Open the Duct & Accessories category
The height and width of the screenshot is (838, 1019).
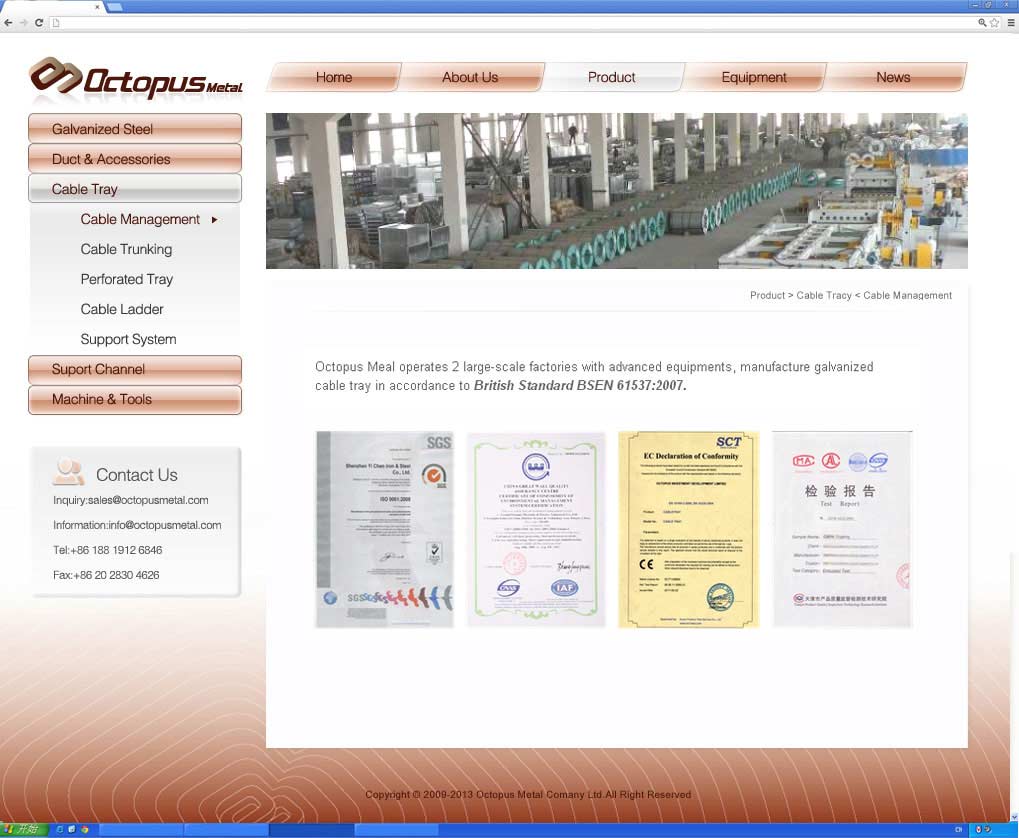[x=135, y=159]
